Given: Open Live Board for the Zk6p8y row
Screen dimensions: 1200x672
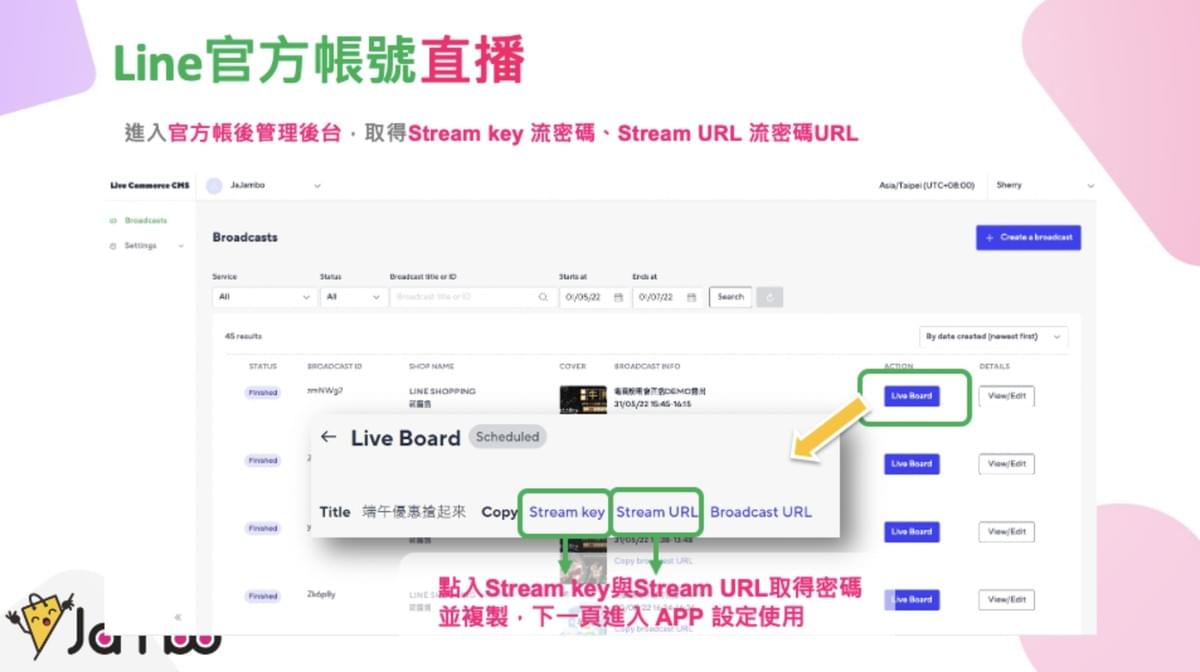Looking at the screenshot, I should point(911,600).
